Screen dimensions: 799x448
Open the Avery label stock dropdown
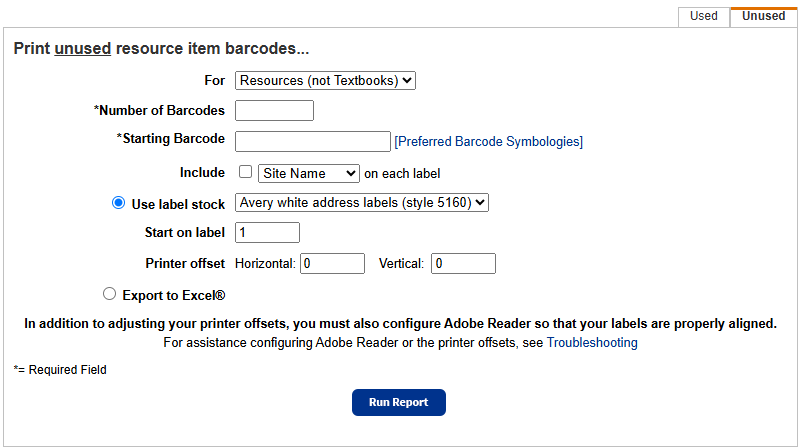click(361, 203)
